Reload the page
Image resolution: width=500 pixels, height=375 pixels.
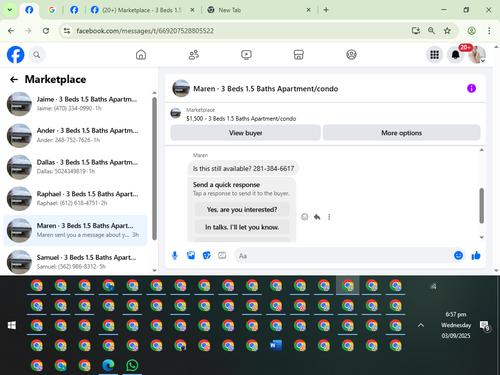[46, 31]
